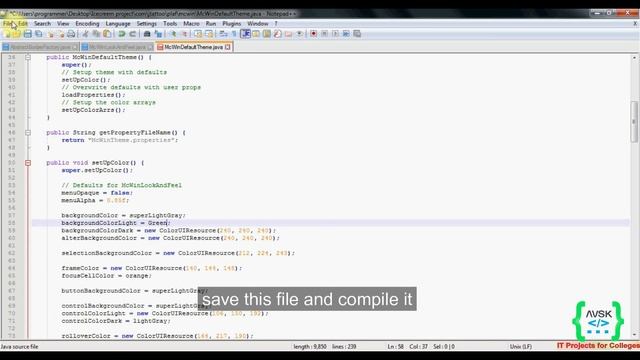Click the 'Unix (LF)' status bar entry
640x360 pixels.
coord(521,347)
